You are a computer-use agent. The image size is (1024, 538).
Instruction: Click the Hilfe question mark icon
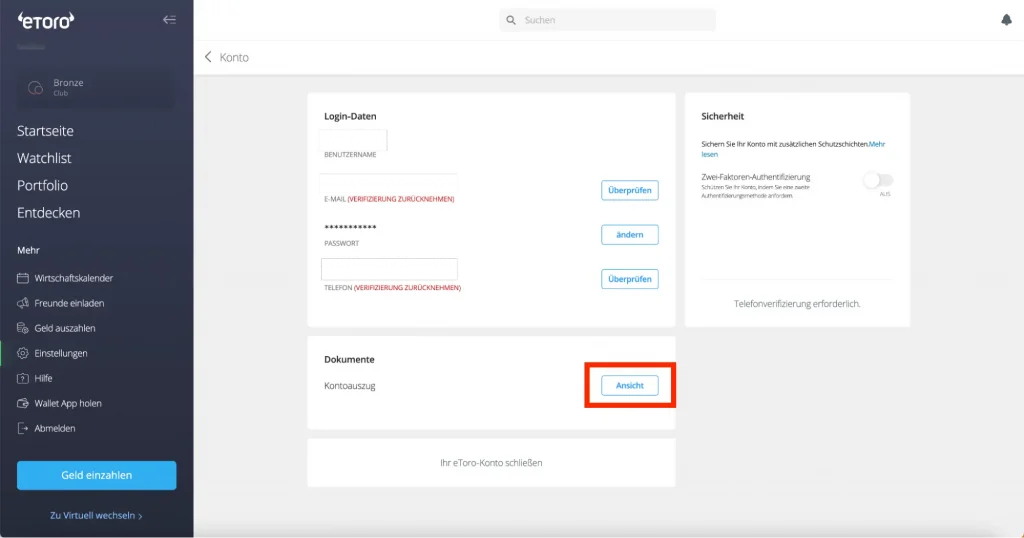pos(24,378)
